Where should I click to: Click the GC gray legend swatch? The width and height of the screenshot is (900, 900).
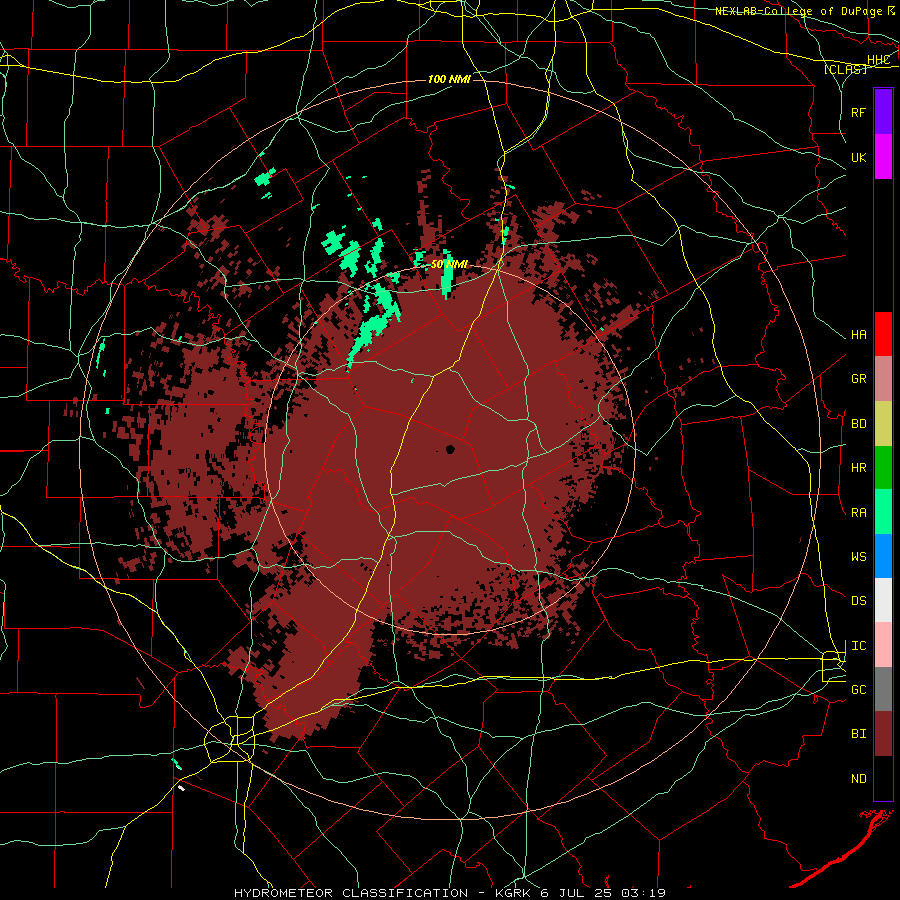pos(883,689)
